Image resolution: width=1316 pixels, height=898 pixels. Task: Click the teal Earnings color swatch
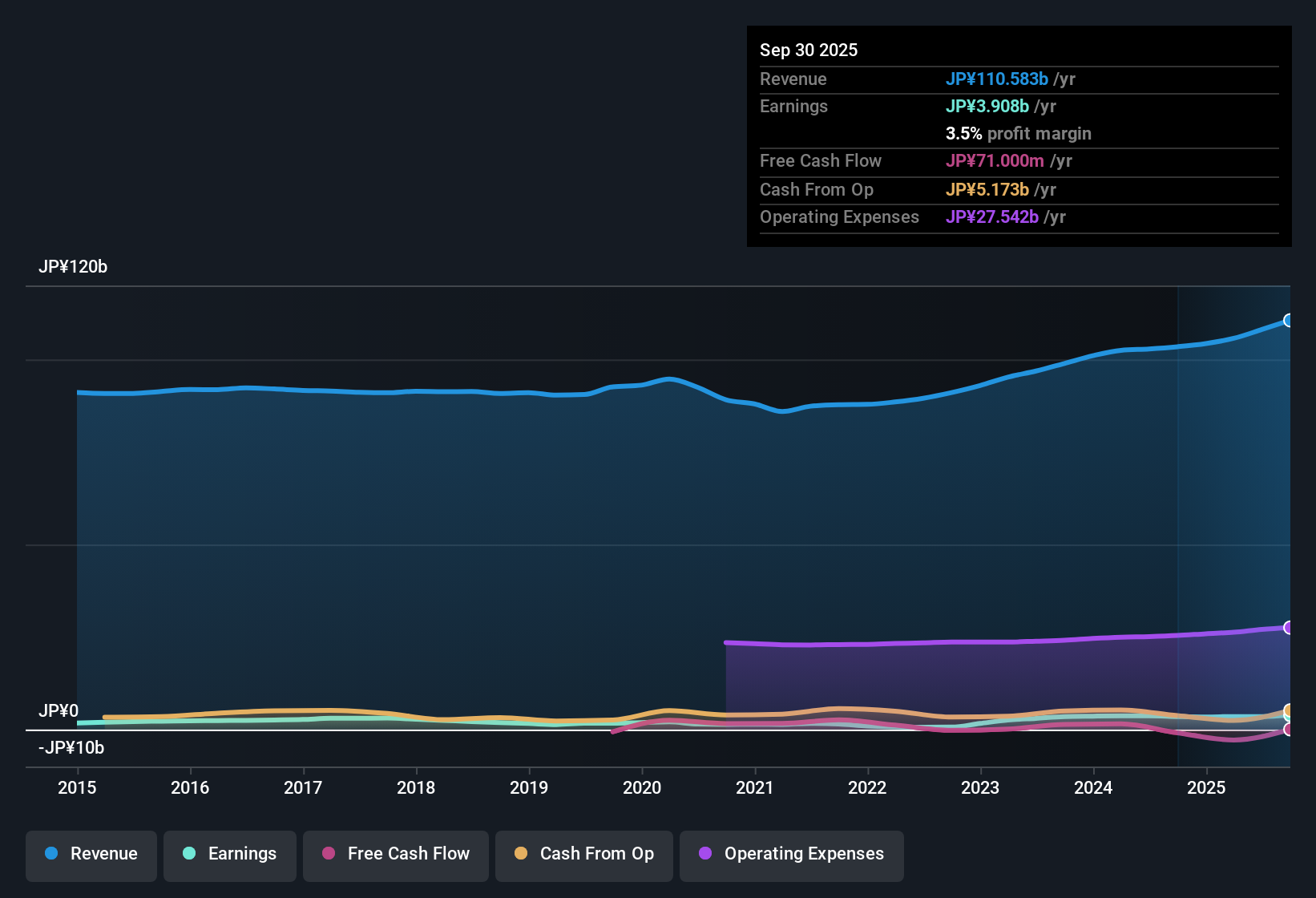point(189,854)
